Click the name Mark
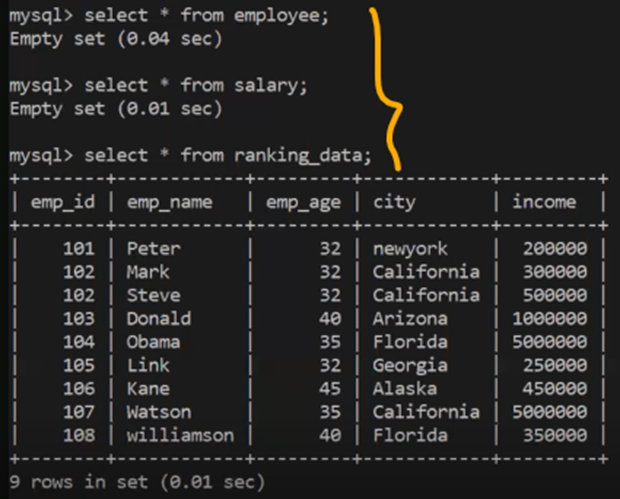 (x=148, y=272)
